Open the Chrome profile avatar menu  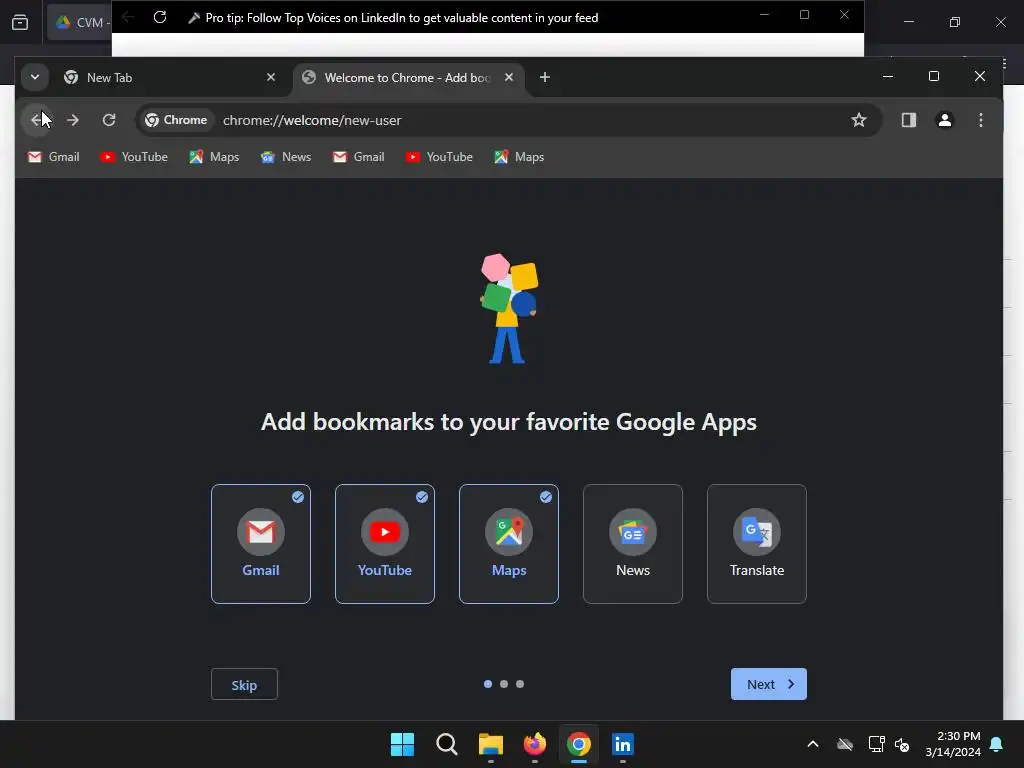click(944, 120)
